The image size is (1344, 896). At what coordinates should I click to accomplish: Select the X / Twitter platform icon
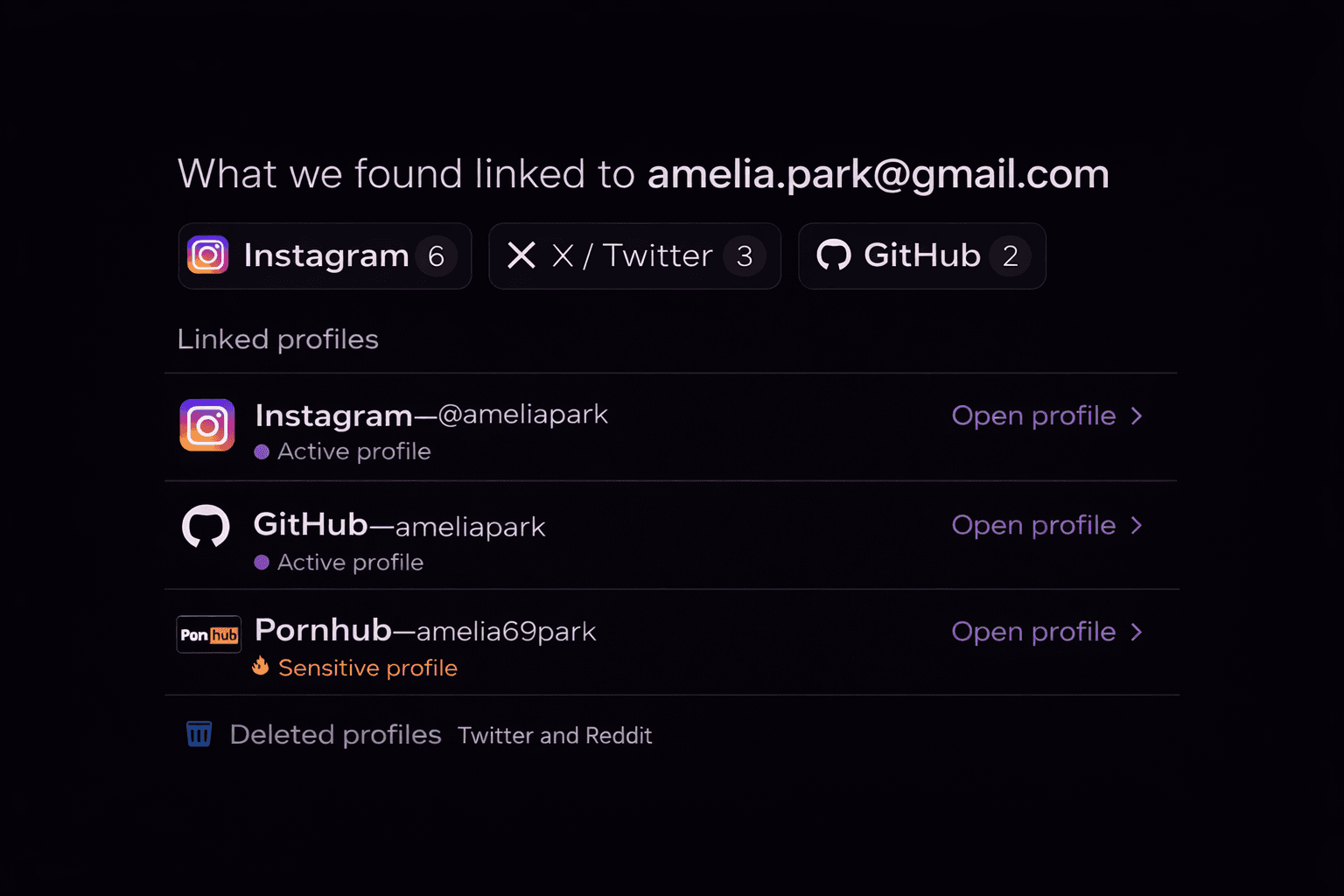click(x=521, y=255)
